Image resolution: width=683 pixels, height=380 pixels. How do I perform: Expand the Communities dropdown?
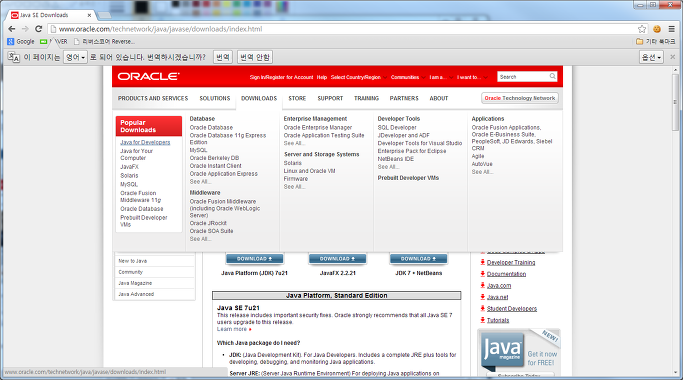pyautogui.click(x=408, y=77)
